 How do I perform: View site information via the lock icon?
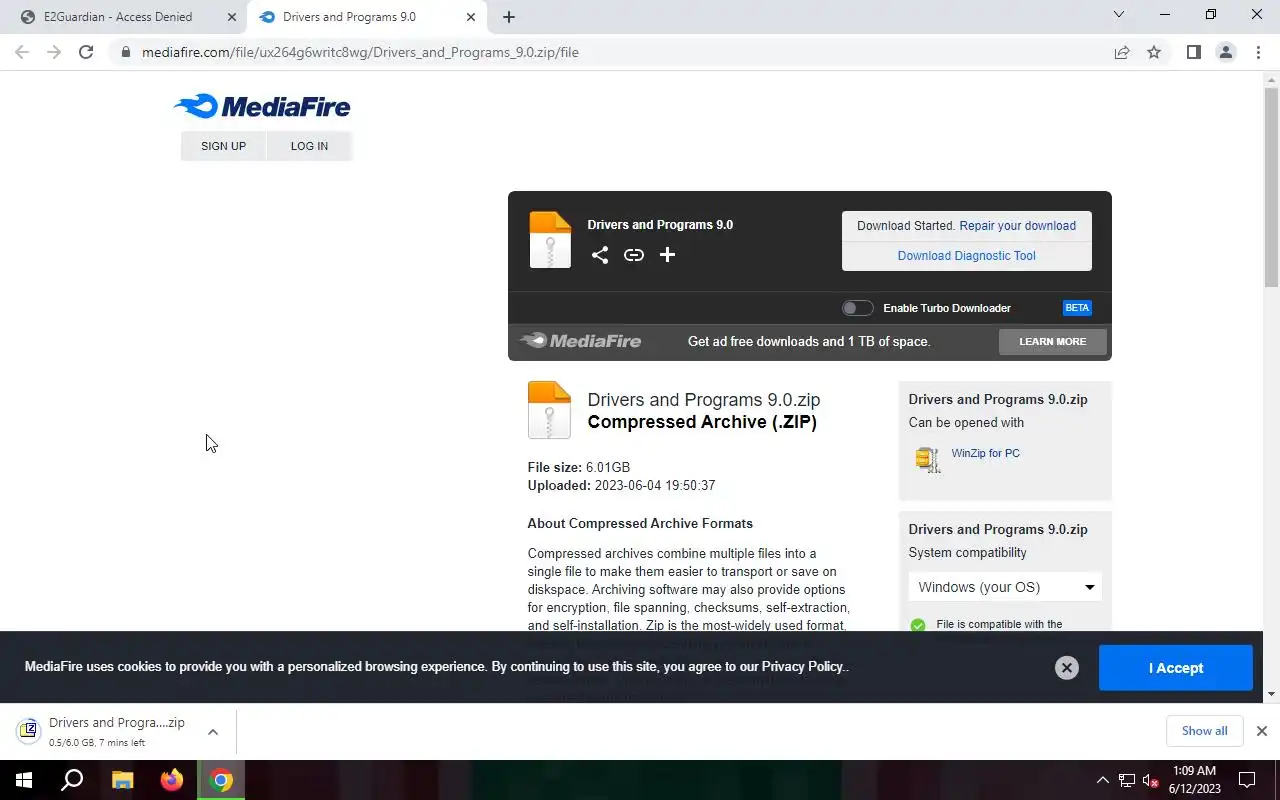pyautogui.click(x=126, y=52)
